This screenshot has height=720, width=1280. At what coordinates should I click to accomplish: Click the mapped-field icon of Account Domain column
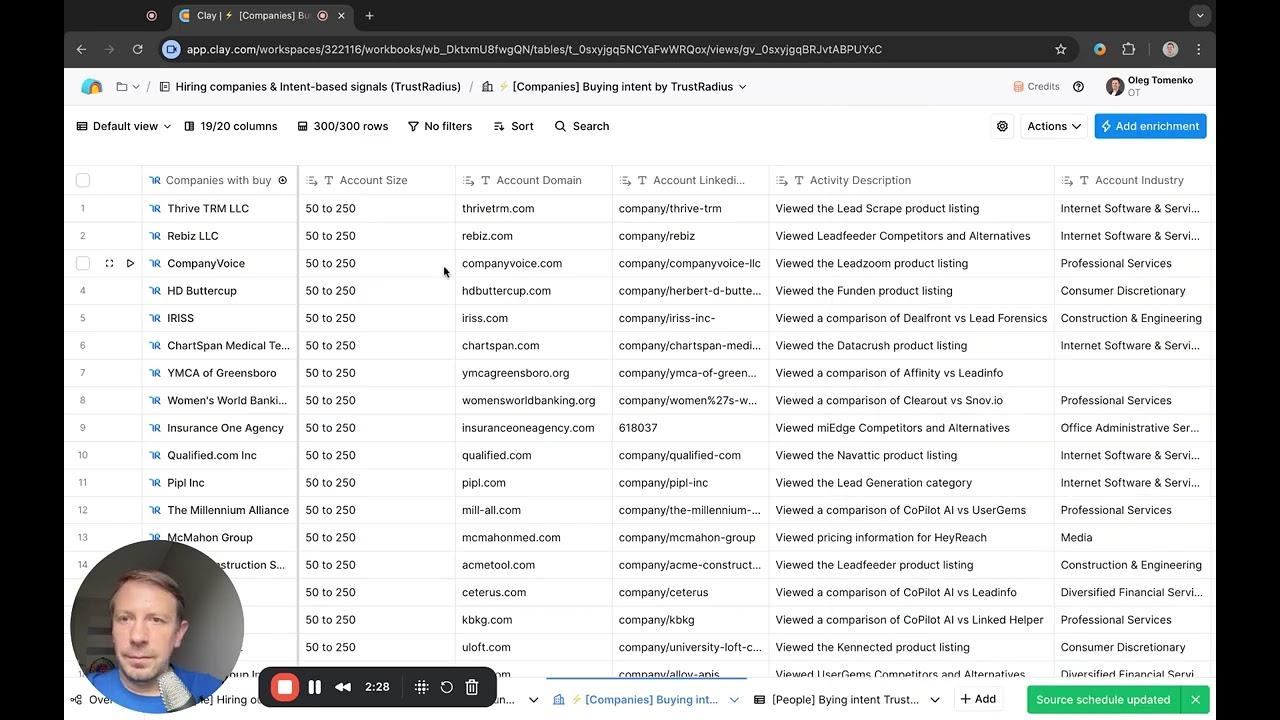click(x=468, y=181)
